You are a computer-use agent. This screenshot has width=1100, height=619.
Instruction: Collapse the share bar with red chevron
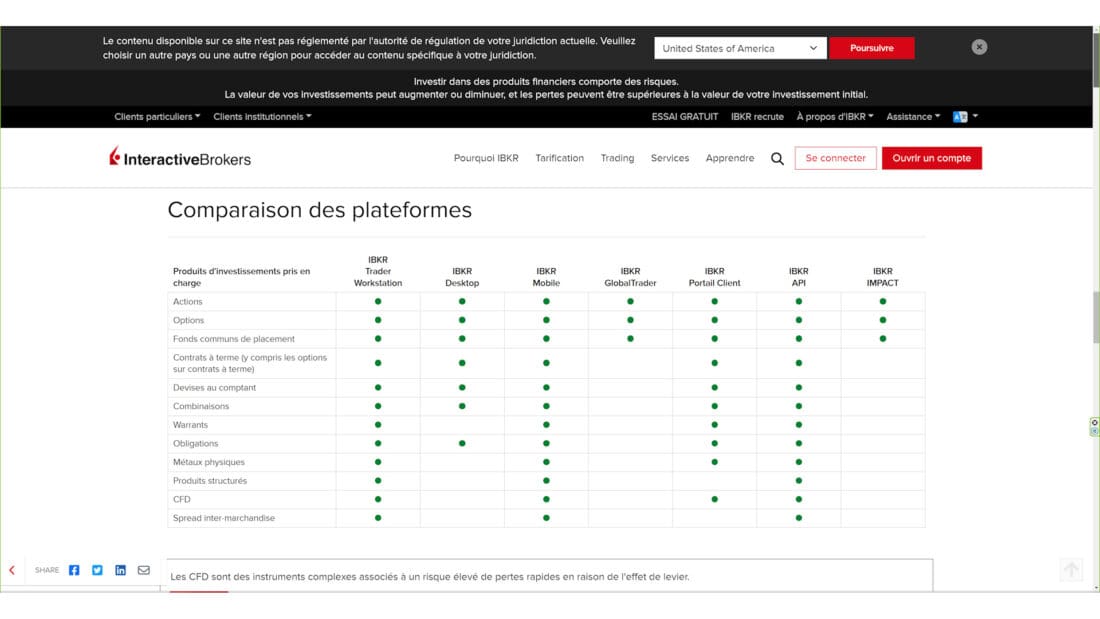pos(12,570)
